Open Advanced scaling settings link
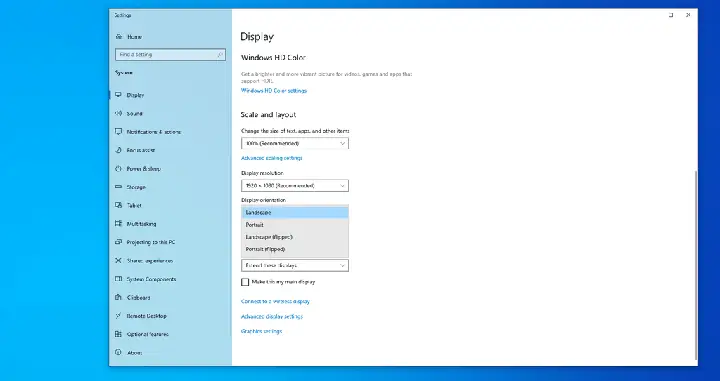Screen dimensions: 720x381 click(271, 158)
